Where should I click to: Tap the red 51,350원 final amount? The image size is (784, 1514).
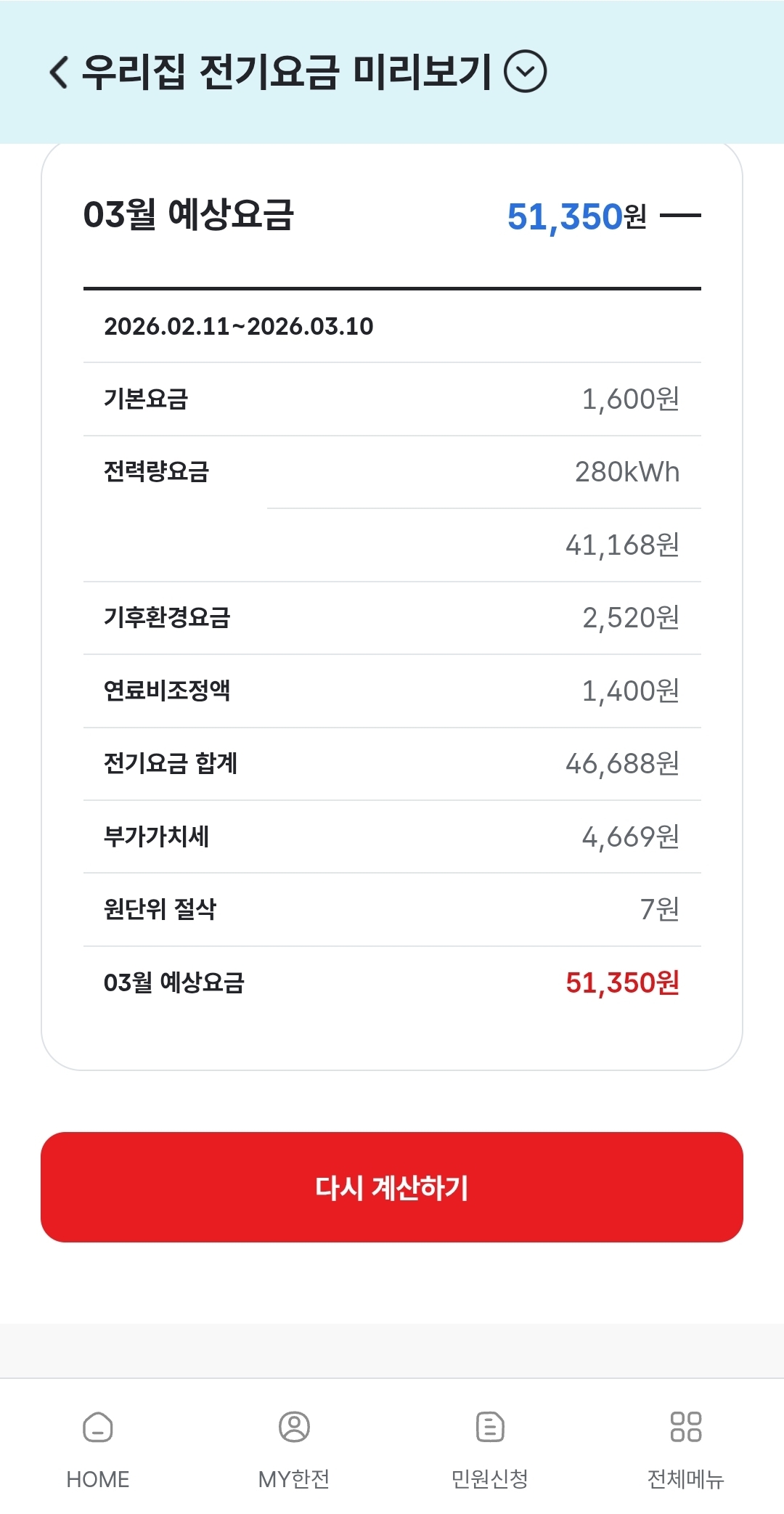622,982
